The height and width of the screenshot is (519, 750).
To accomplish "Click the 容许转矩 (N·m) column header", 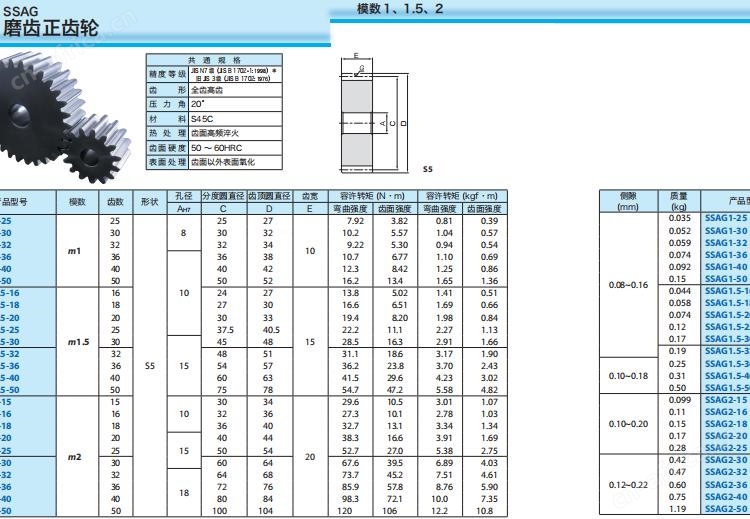I will point(372,196).
